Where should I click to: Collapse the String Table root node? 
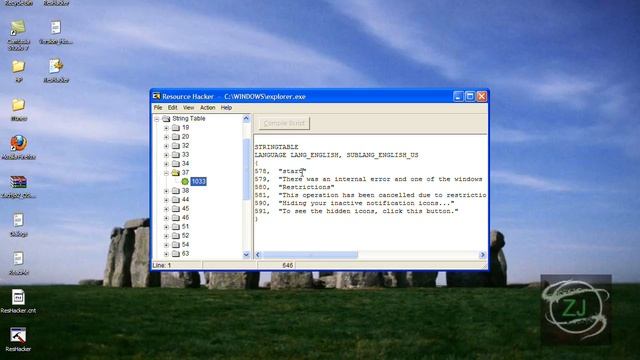click(x=157, y=119)
